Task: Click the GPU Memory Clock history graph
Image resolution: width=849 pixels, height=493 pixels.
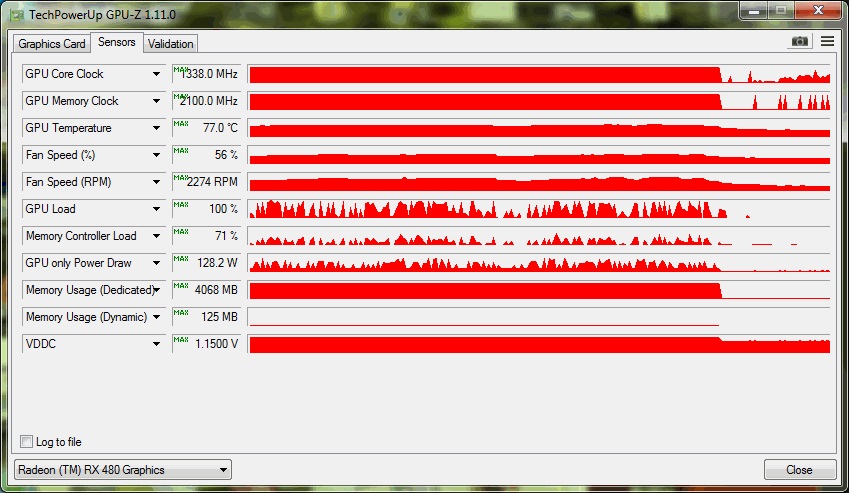Action: point(539,101)
